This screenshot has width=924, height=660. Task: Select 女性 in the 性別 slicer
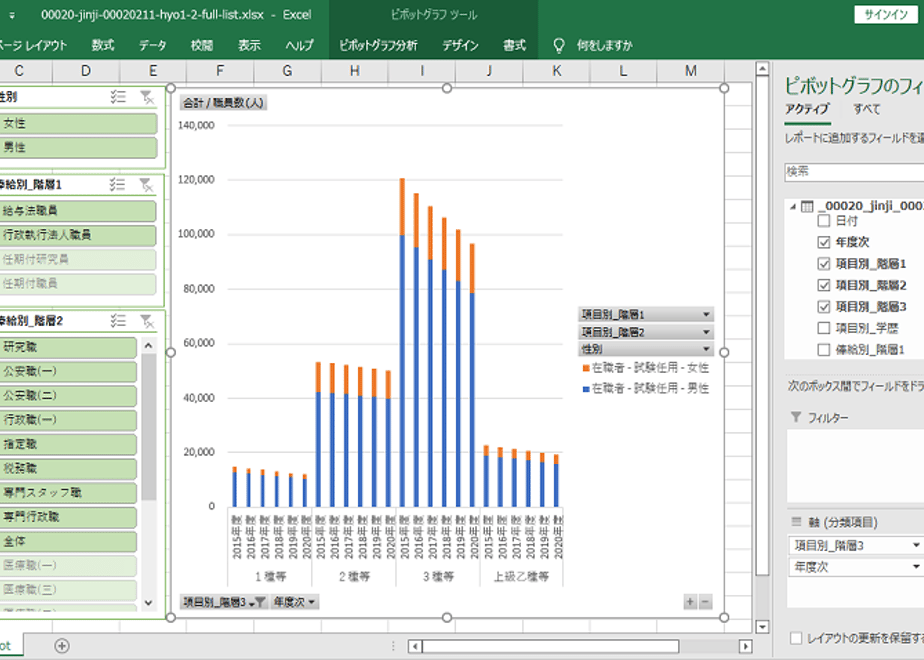pos(78,123)
